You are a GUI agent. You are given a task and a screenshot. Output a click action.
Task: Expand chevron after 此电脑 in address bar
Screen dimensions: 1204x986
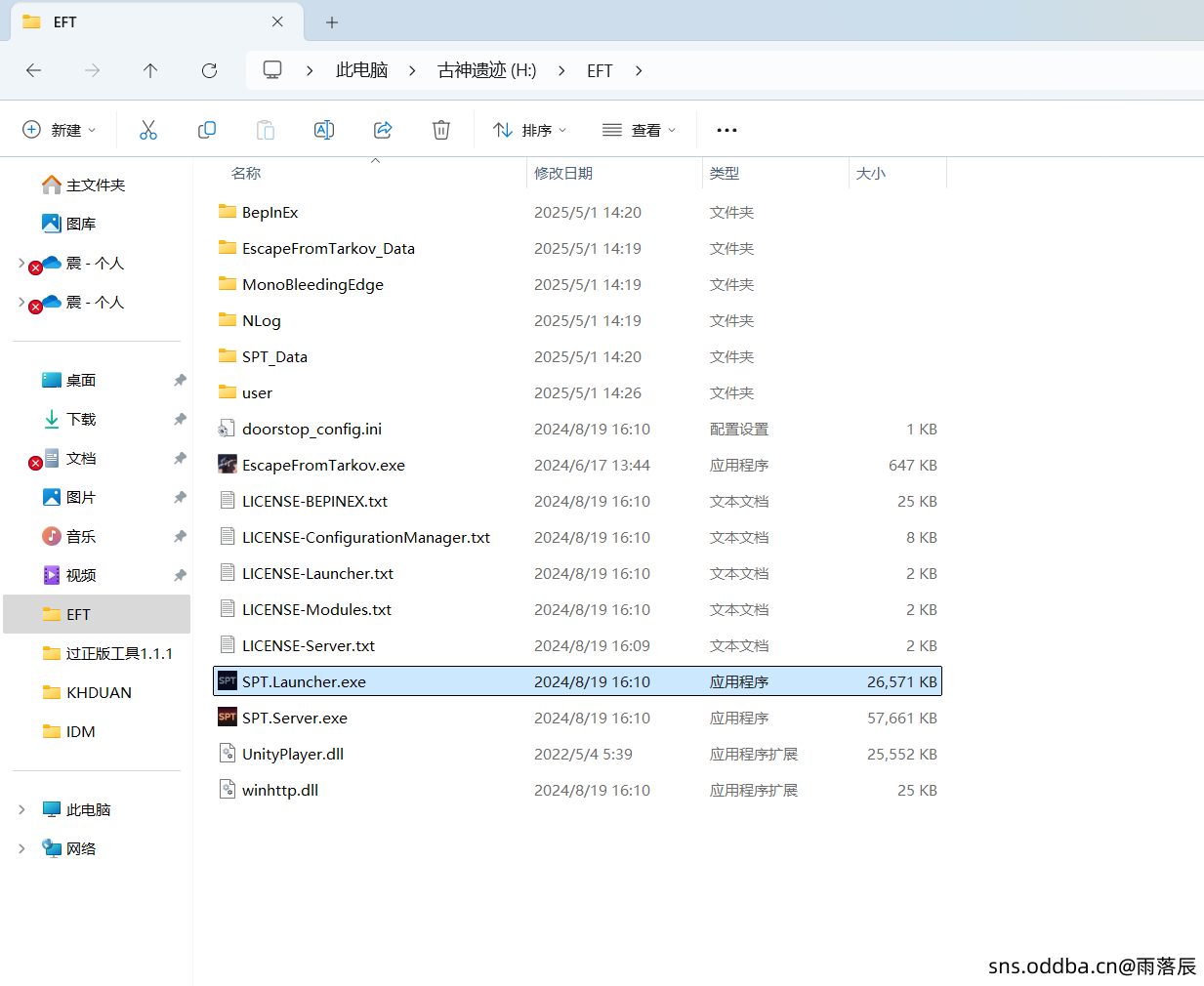click(412, 70)
